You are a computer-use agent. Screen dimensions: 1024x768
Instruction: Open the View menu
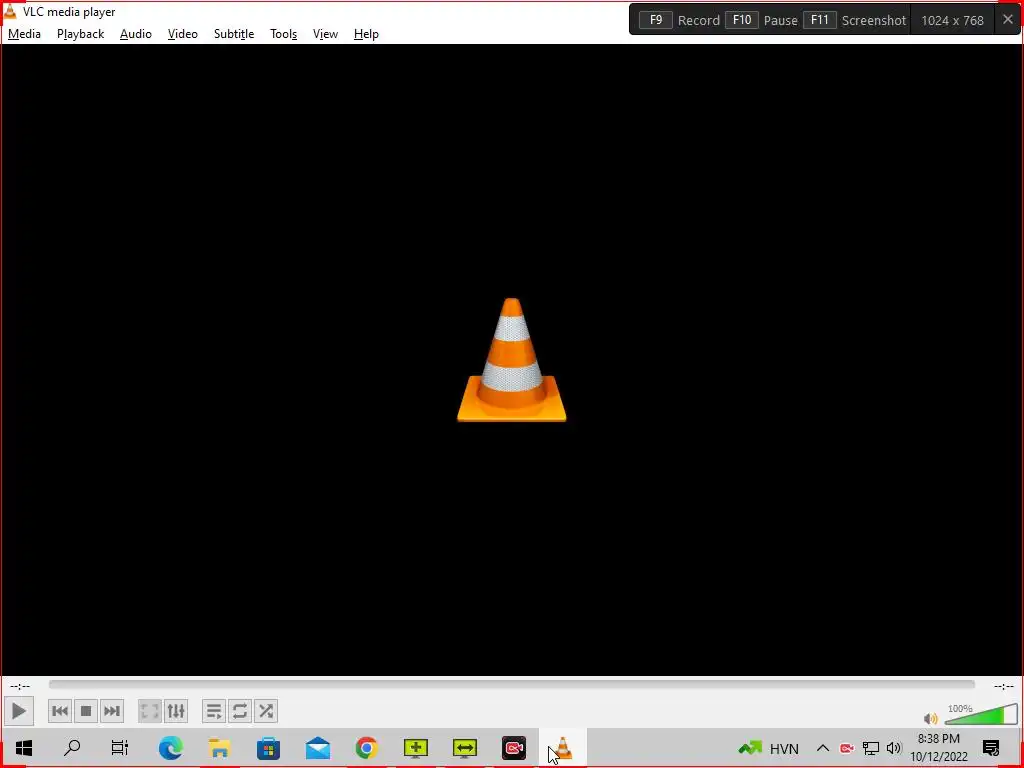(325, 34)
